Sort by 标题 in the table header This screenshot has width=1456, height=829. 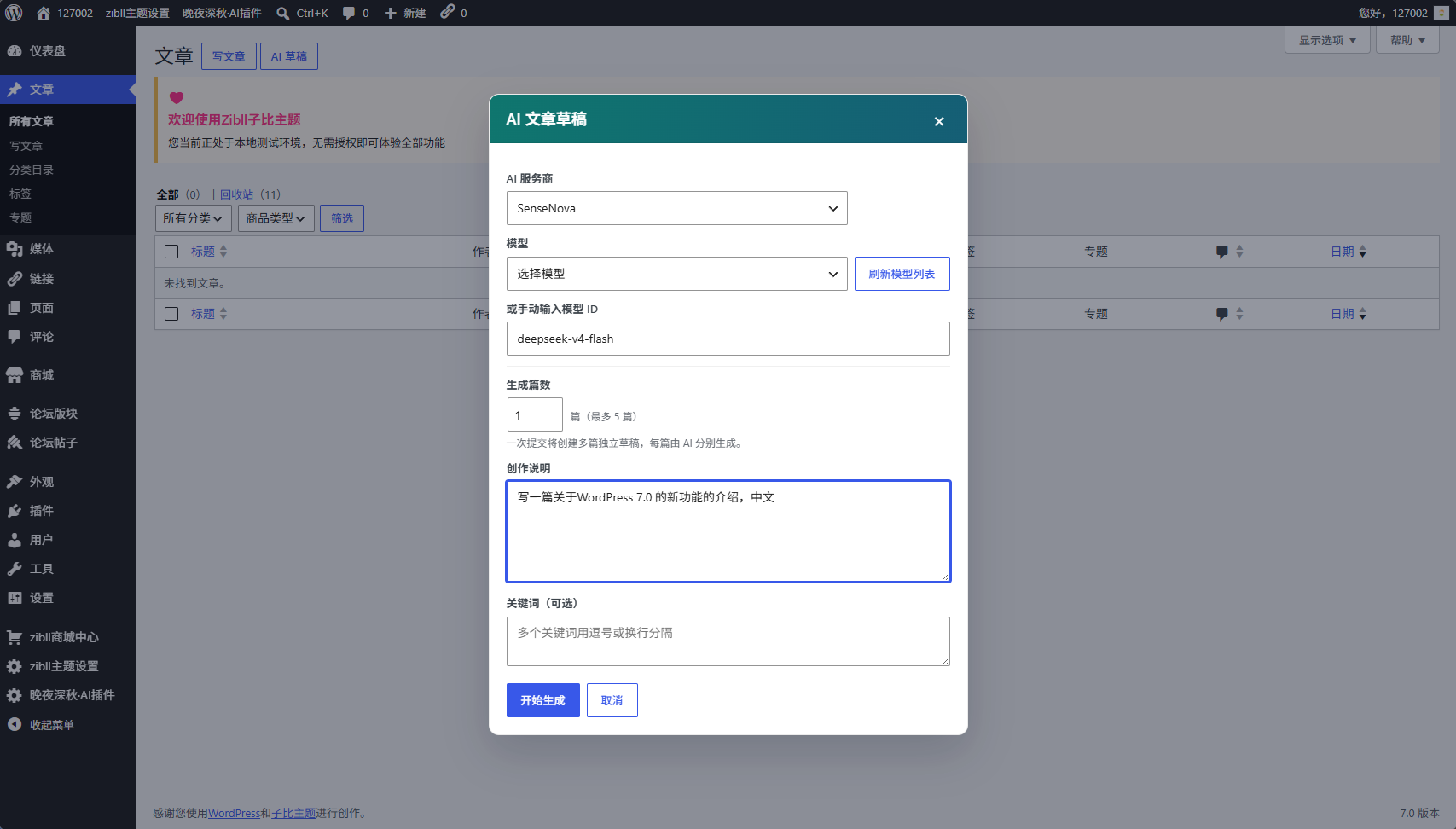point(209,252)
